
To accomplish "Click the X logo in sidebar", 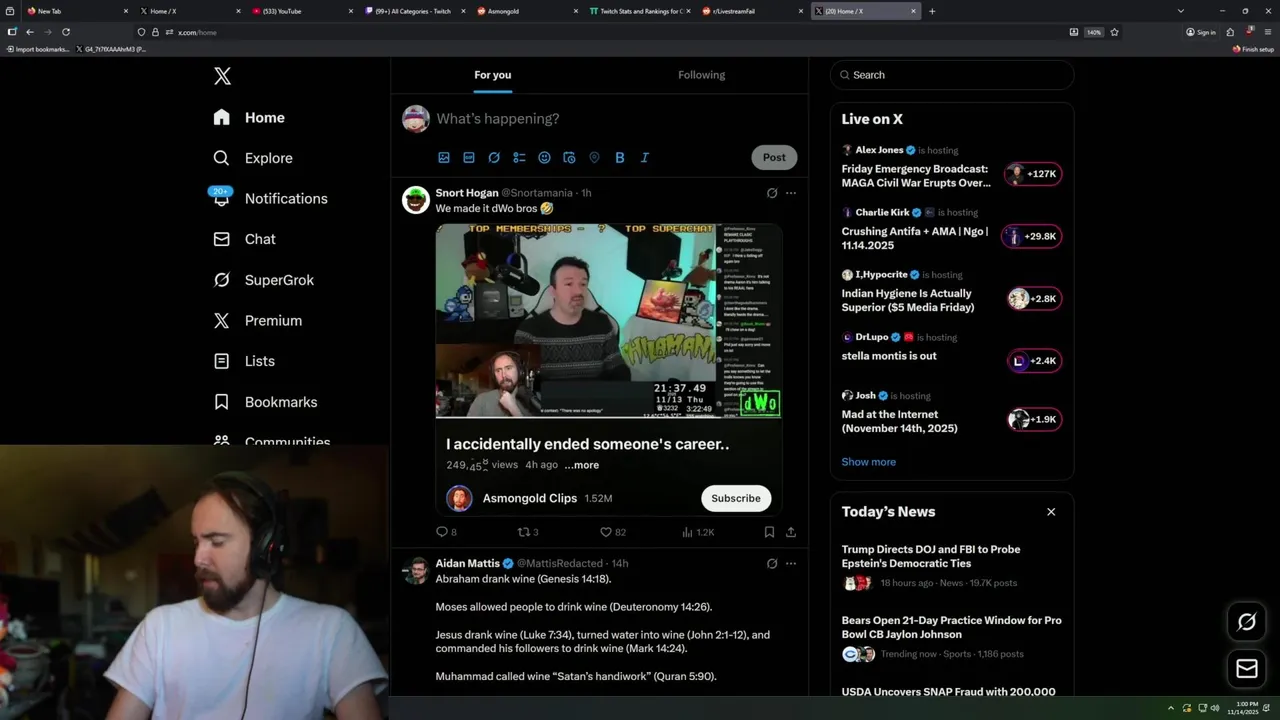I will [x=222, y=76].
